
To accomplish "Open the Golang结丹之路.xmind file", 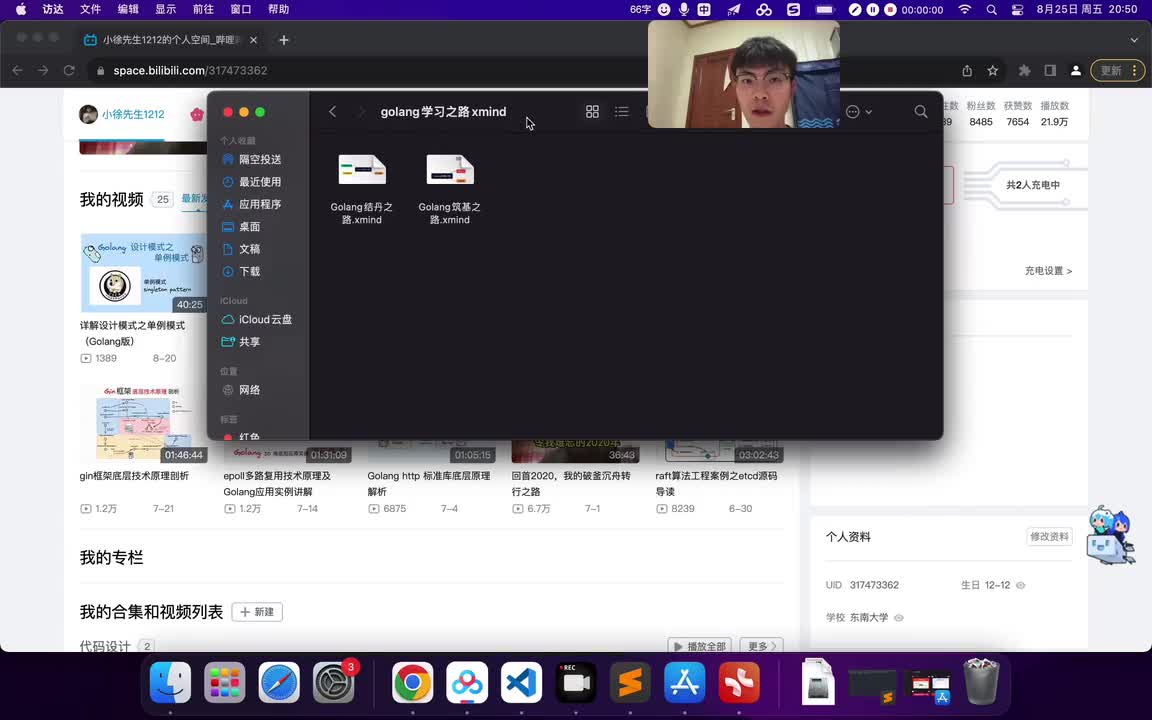I will [x=361, y=187].
